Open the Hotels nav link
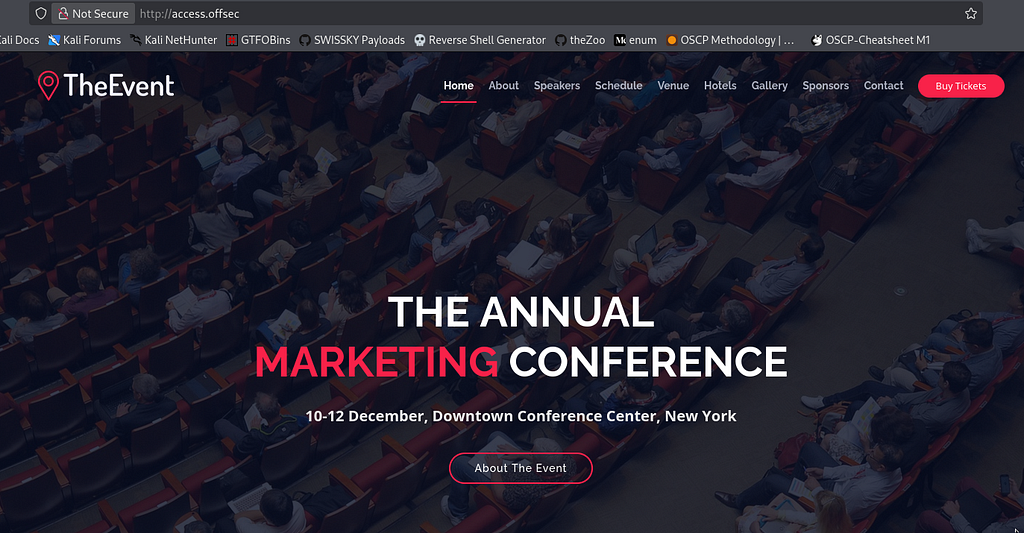 (x=720, y=86)
